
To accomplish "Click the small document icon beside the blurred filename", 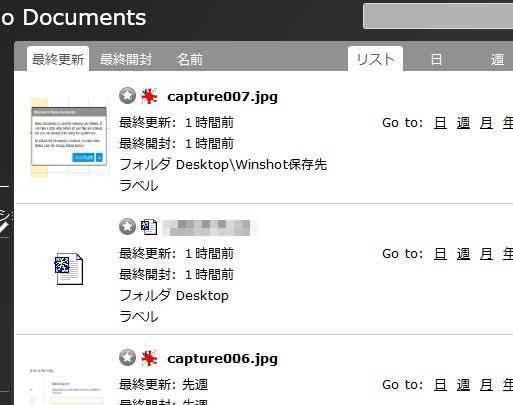I will pyautogui.click(x=149, y=227).
